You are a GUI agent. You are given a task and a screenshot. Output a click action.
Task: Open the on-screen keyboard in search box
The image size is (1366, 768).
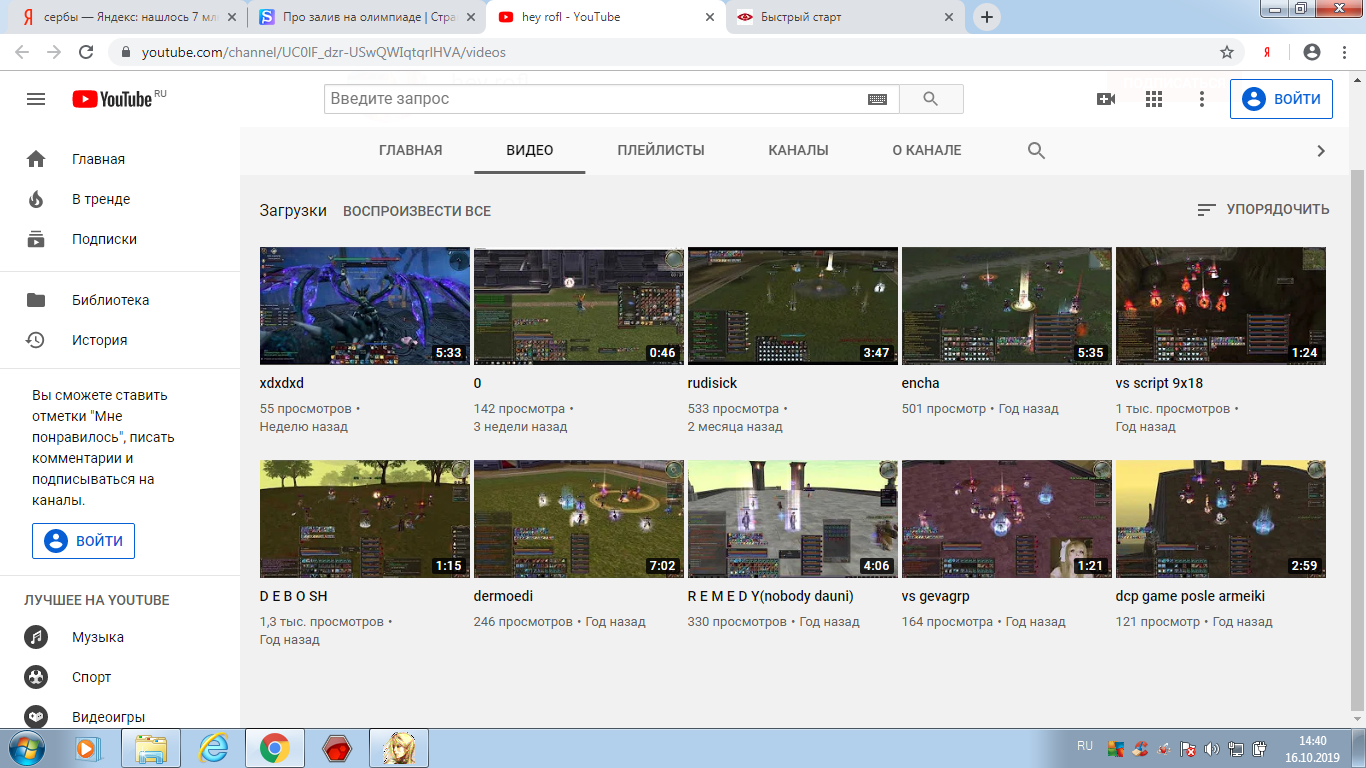pos(877,99)
